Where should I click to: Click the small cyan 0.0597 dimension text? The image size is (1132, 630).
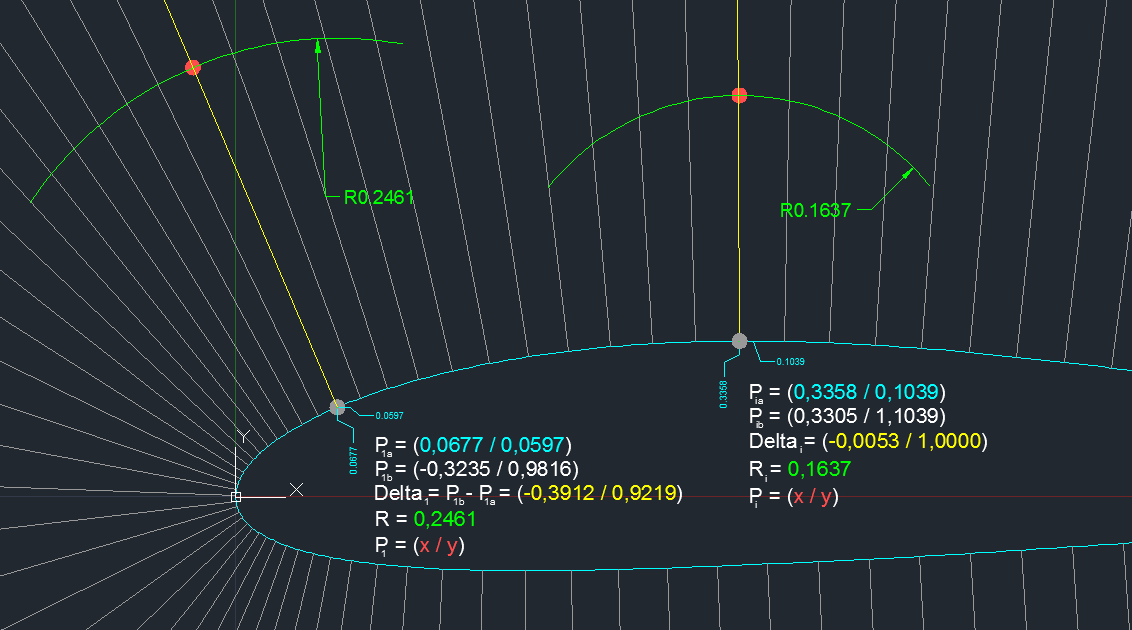click(x=389, y=416)
